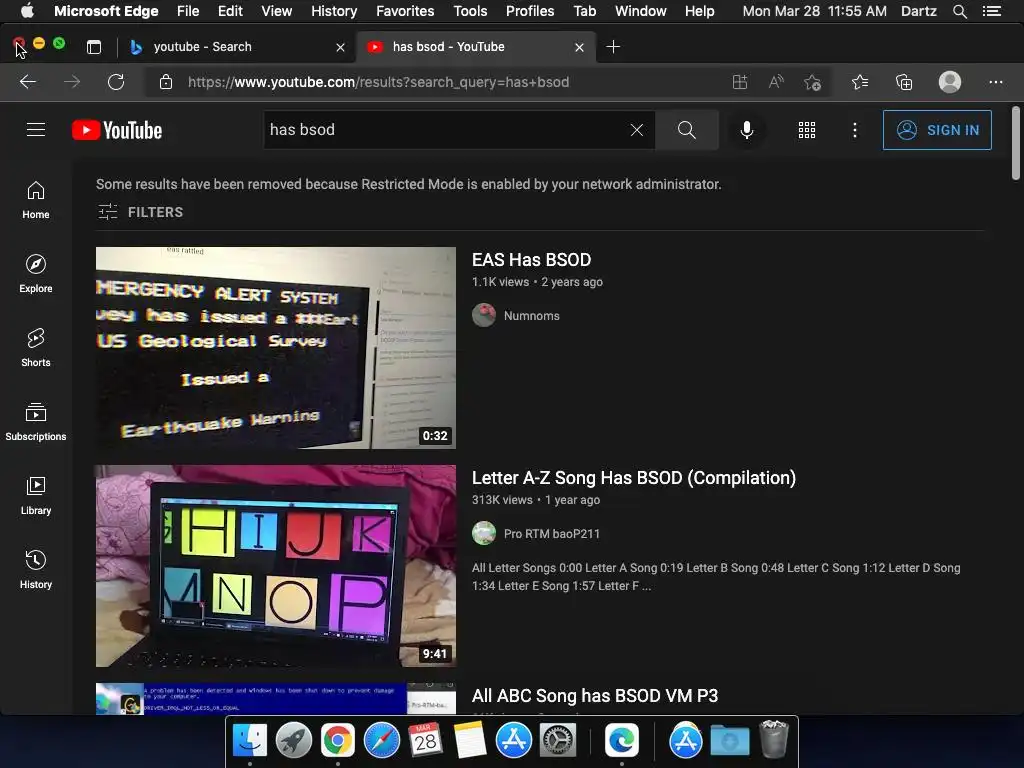Open Numnoms channel avatar

484,315
